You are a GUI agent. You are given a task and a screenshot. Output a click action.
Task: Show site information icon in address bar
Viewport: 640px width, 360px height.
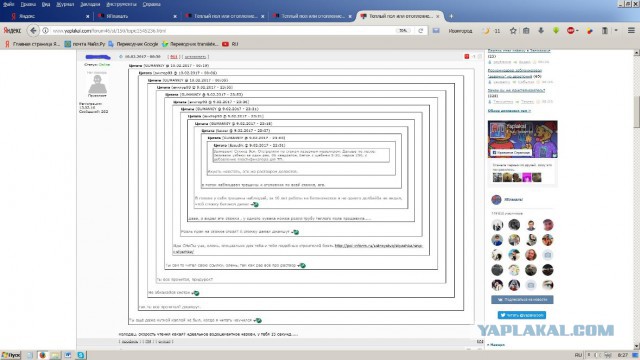tap(46, 31)
